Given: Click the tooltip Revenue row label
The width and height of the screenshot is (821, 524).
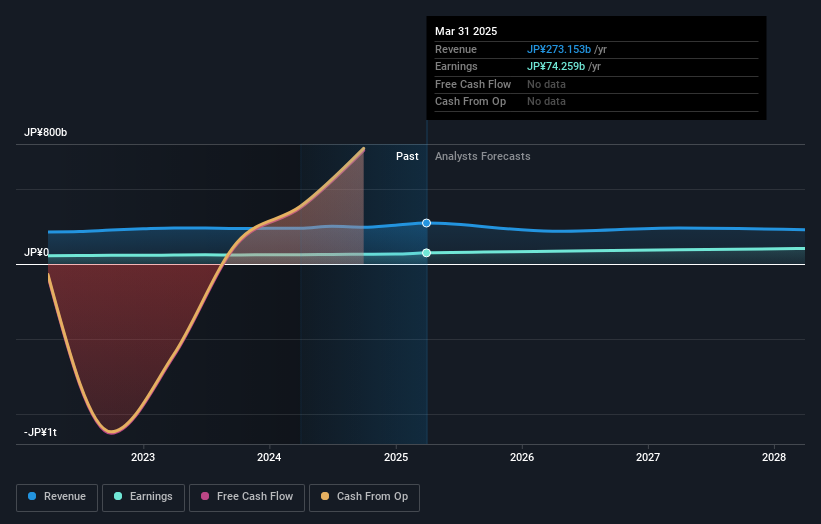Looking at the screenshot, I should pyautogui.click(x=456, y=49).
